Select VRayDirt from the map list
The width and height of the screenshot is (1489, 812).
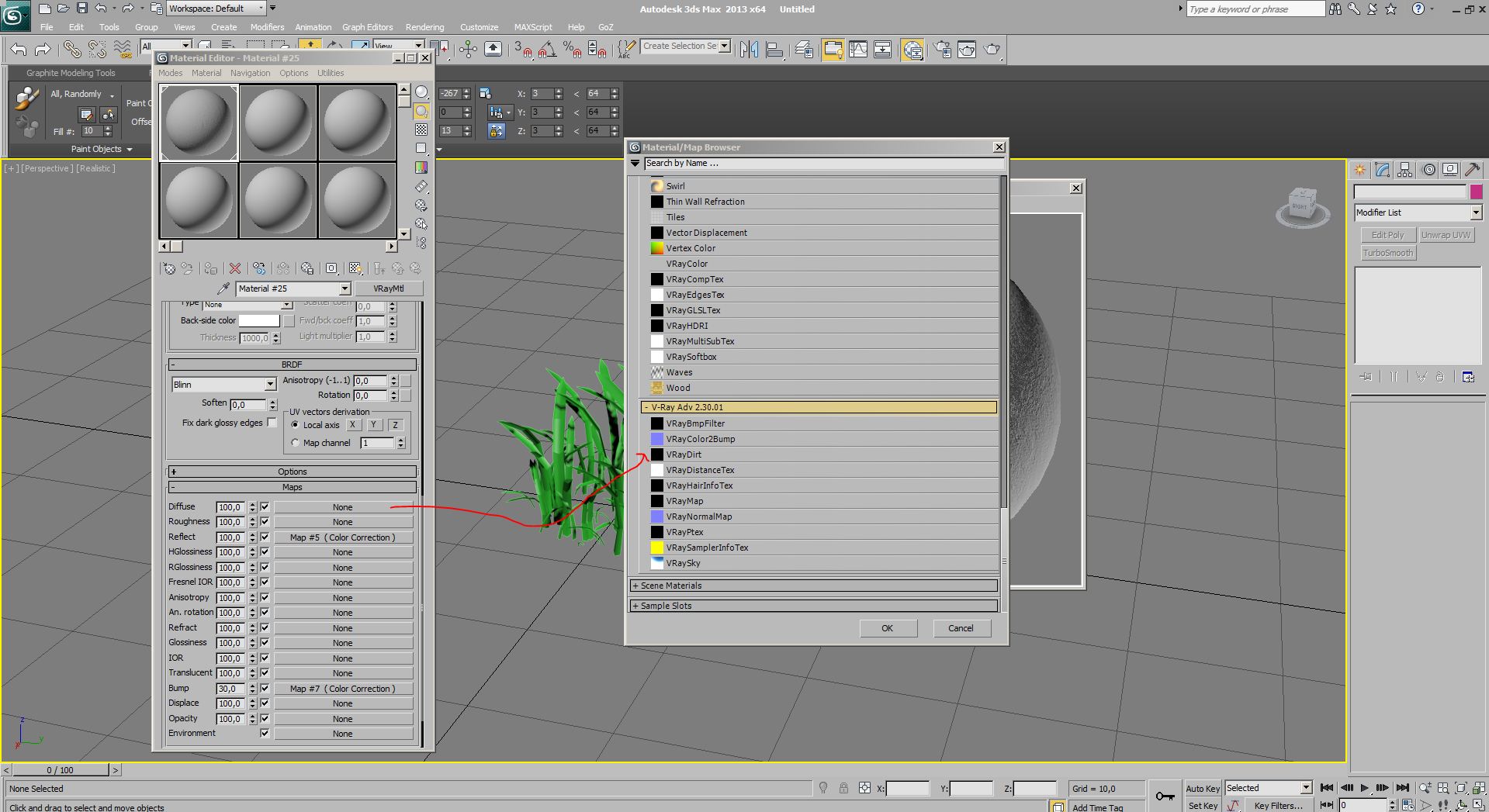(684, 454)
